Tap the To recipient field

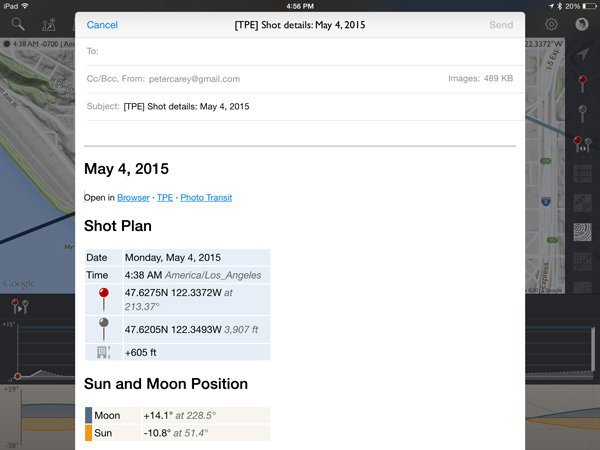pos(300,50)
